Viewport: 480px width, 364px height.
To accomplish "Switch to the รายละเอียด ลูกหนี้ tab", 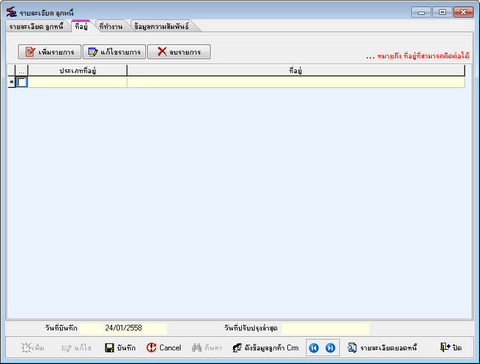I will click(x=36, y=26).
